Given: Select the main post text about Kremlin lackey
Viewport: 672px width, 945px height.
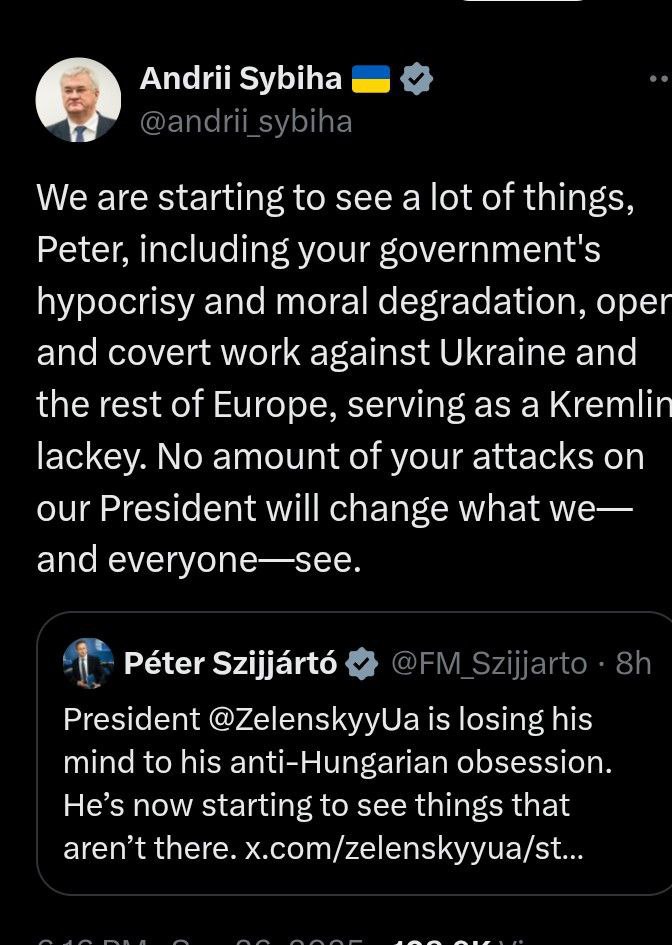Looking at the screenshot, I should point(354,378).
